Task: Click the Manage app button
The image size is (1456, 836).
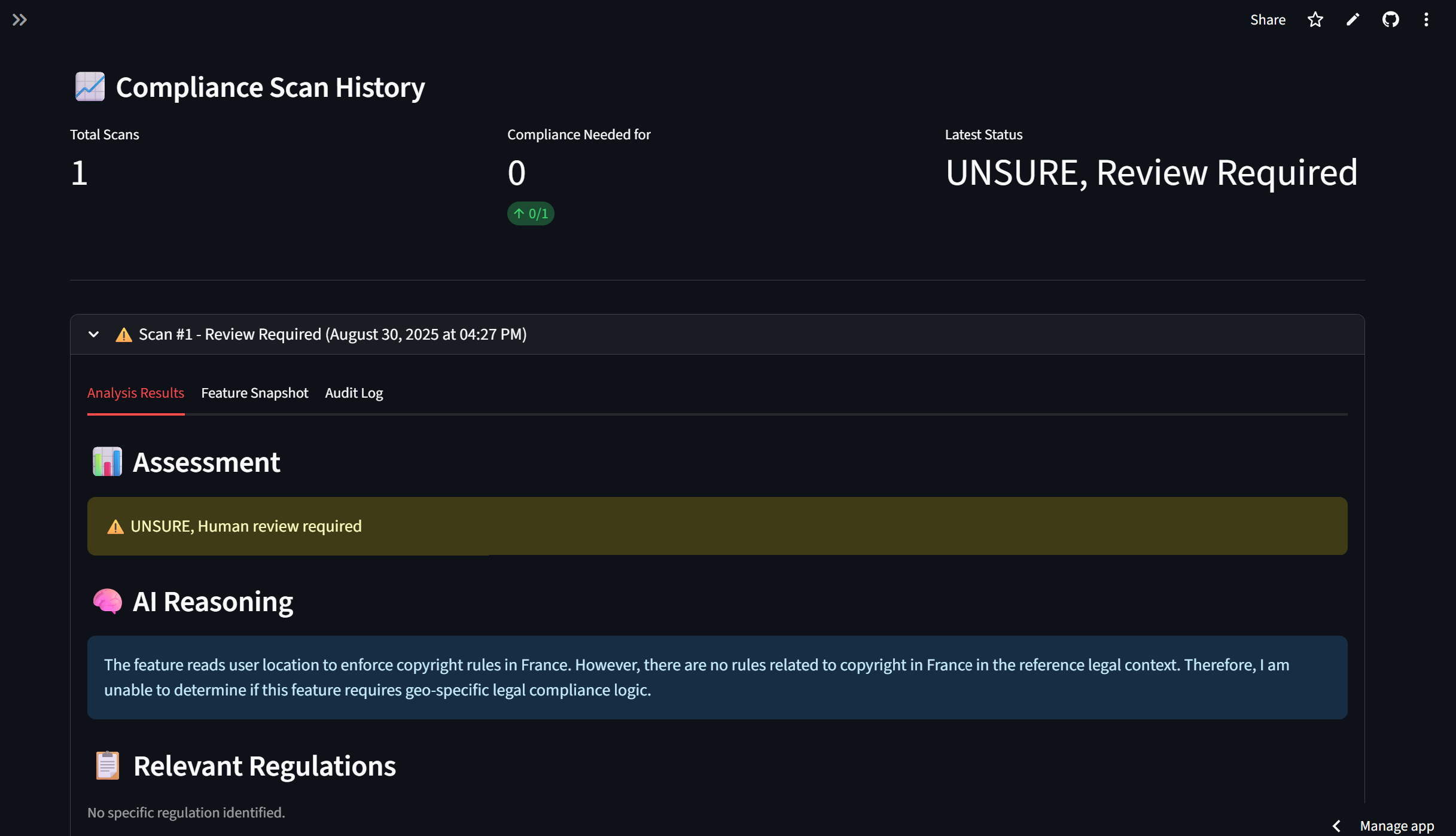Action: pyautogui.click(x=1396, y=826)
